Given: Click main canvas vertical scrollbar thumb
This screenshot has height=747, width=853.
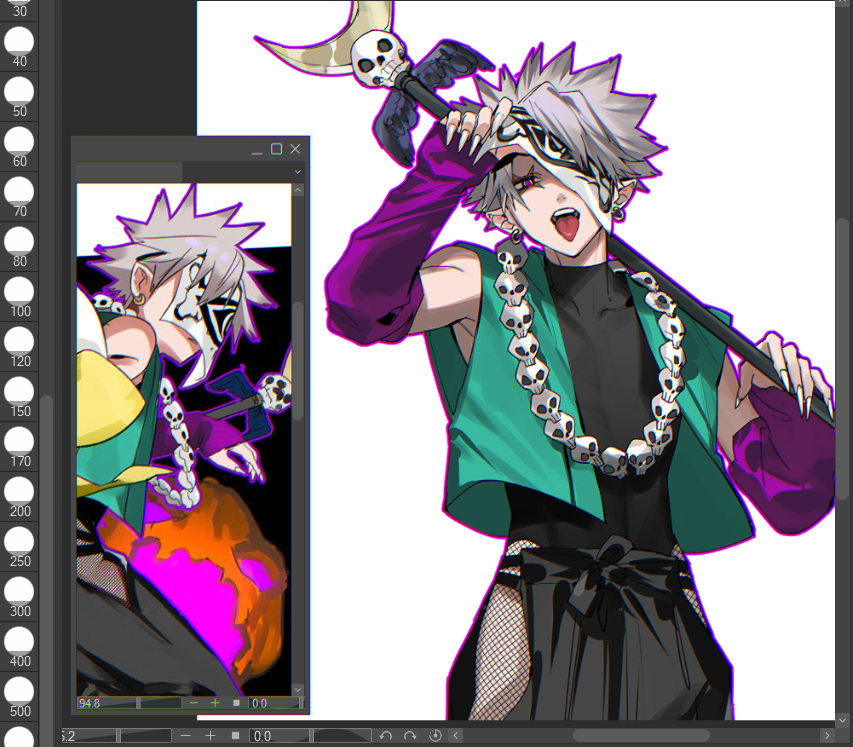Looking at the screenshot, I should click(843, 359).
